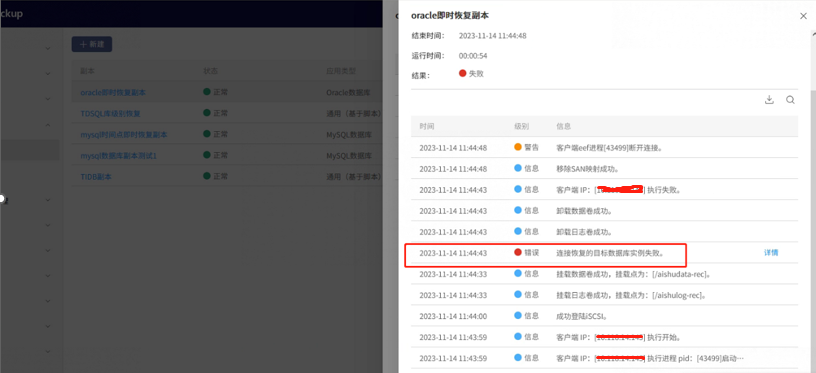Click the blue 信息 icon of 卸载数据卷成功 row
The width and height of the screenshot is (816, 373).
pyautogui.click(x=518, y=210)
